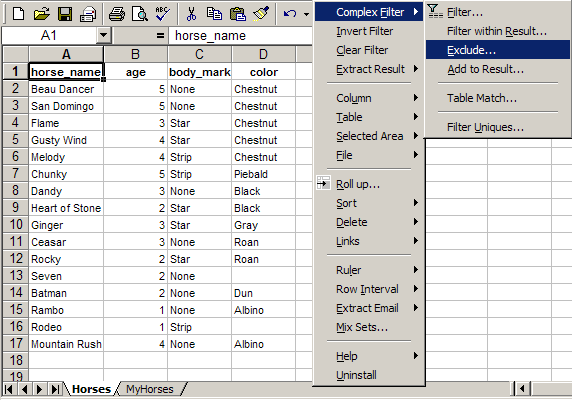The height and width of the screenshot is (400, 572).
Task: Click cell containing Mountain Rush
Action: [x=66, y=344]
